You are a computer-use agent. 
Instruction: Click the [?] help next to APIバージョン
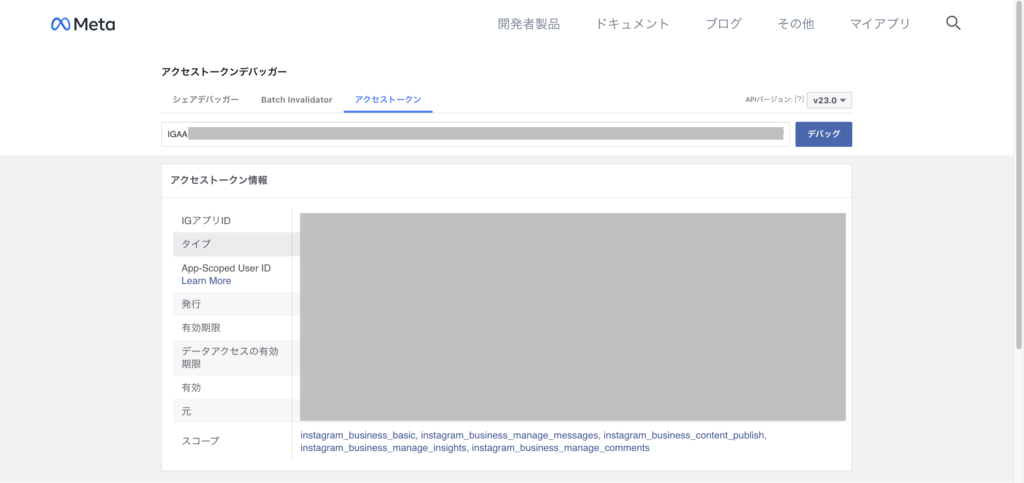[799, 100]
